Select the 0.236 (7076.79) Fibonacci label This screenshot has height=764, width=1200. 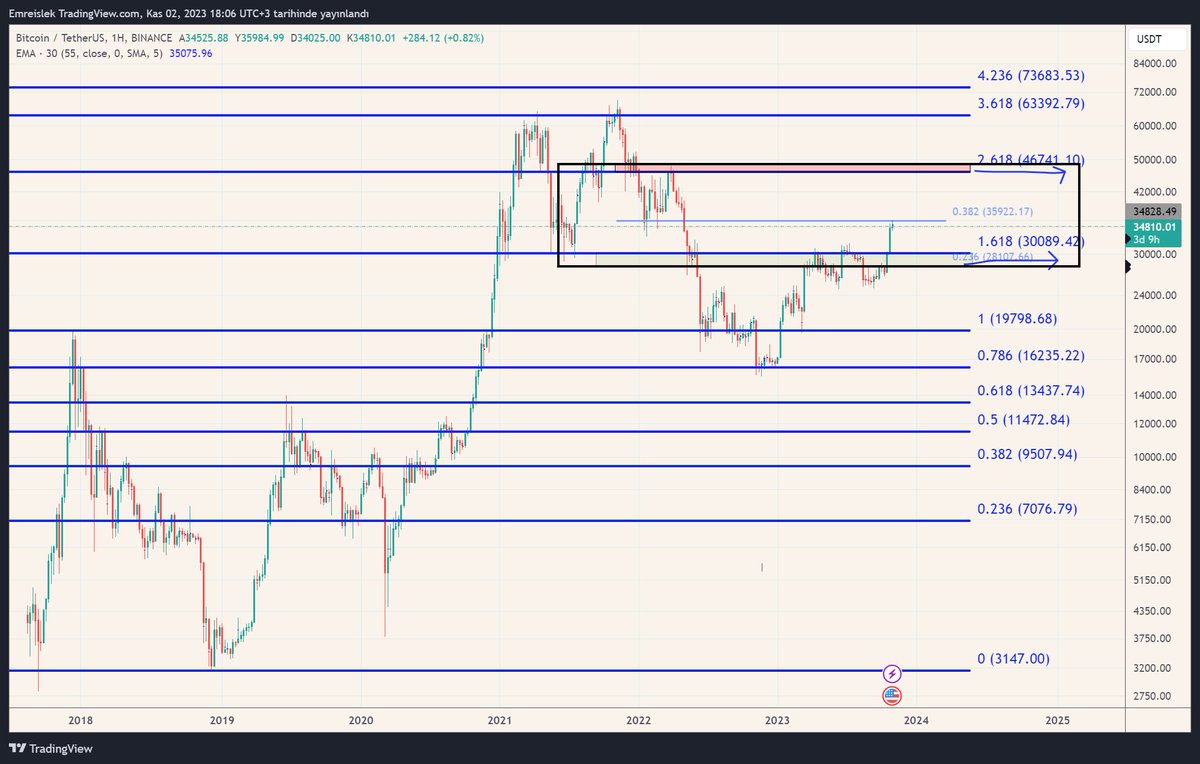tap(1027, 509)
